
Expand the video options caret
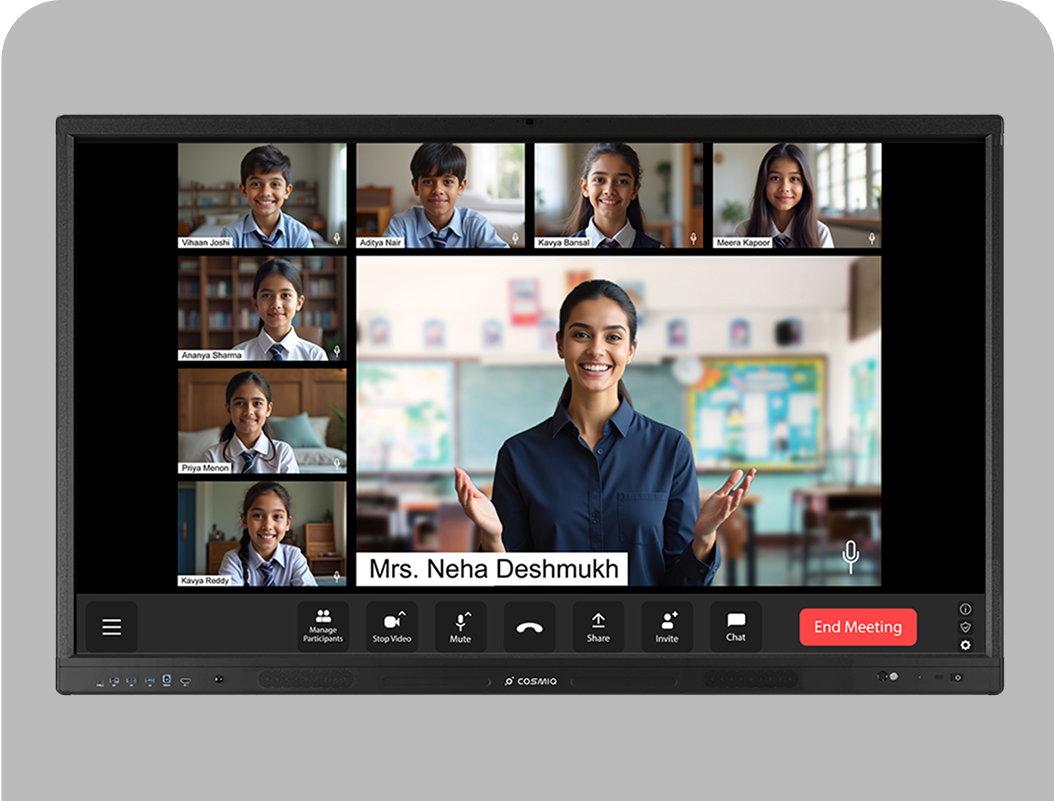coord(402,613)
